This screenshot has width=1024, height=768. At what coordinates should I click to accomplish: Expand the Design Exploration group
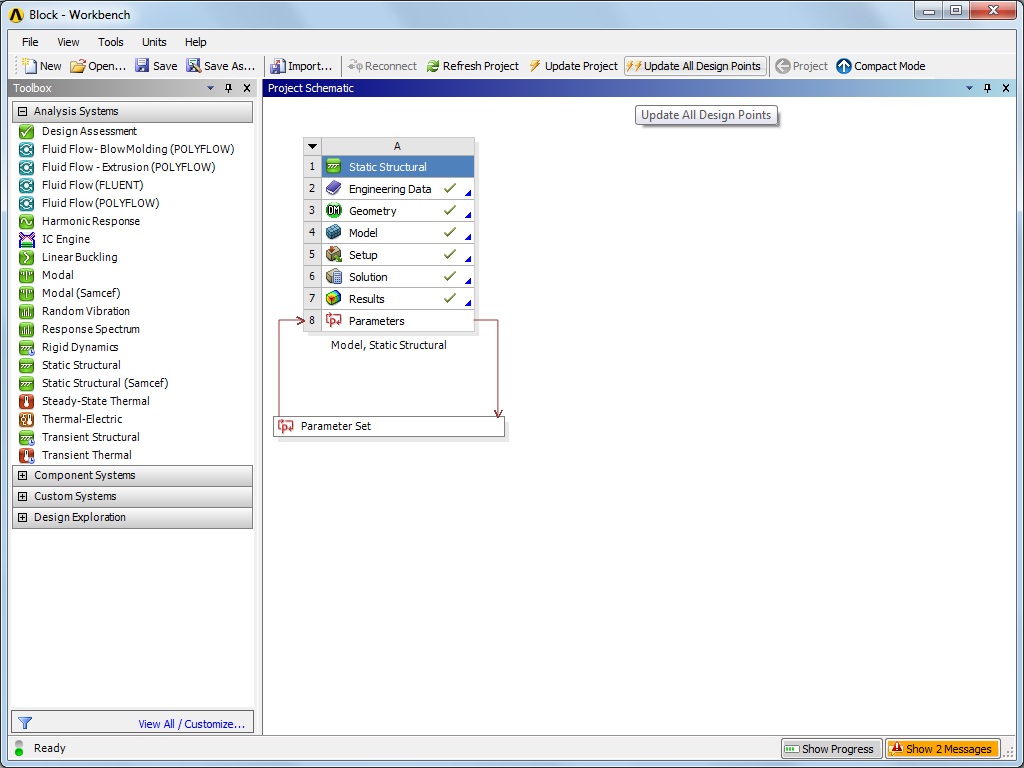pyautogui.click(x=22, y=517)
